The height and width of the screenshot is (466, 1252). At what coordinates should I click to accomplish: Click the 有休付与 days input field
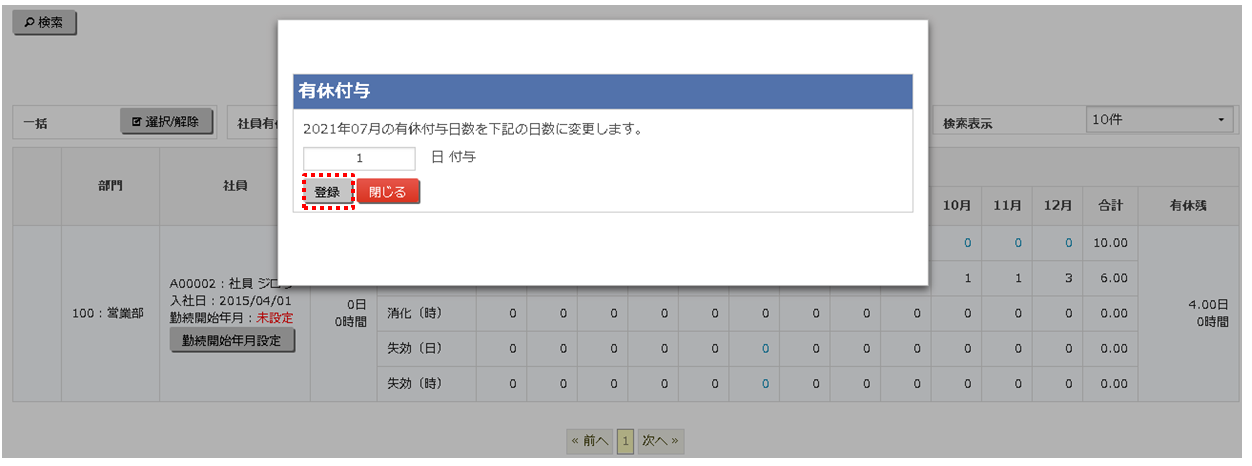pyautogui.click(x=359, y=158)
